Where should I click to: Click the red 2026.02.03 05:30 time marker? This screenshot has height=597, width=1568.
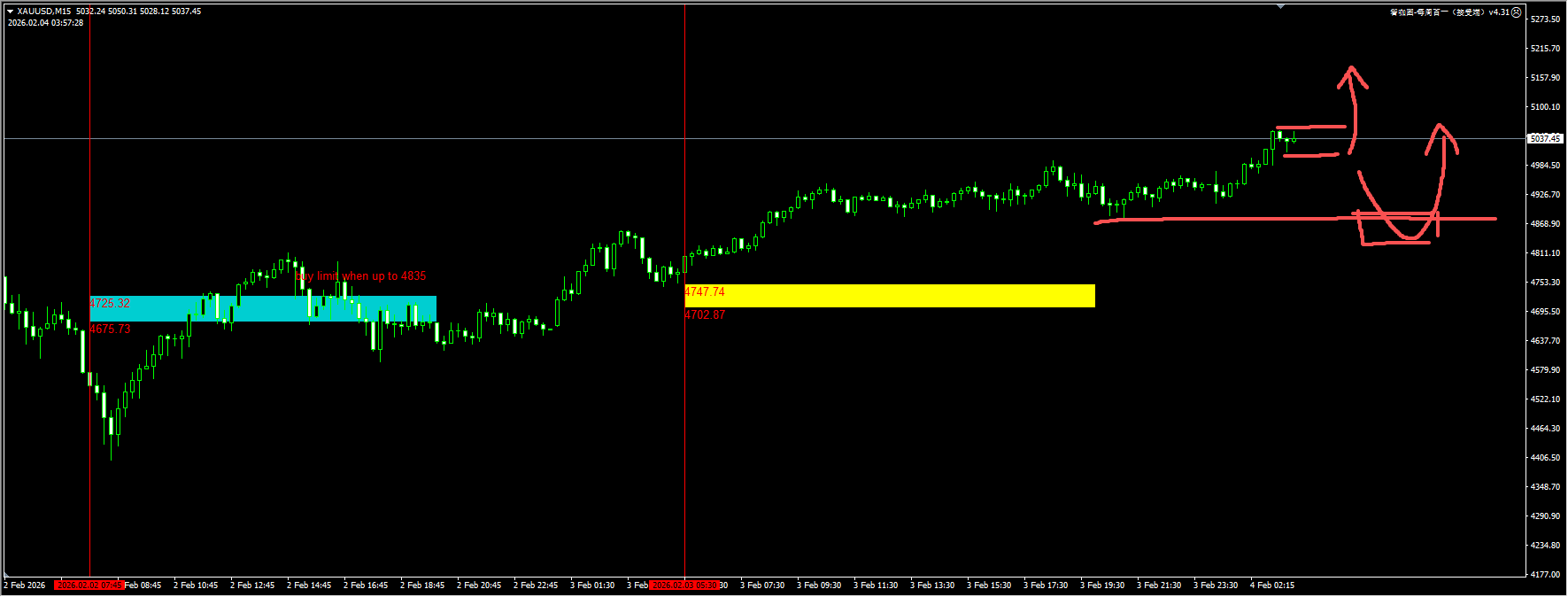[x=684, y=585]
